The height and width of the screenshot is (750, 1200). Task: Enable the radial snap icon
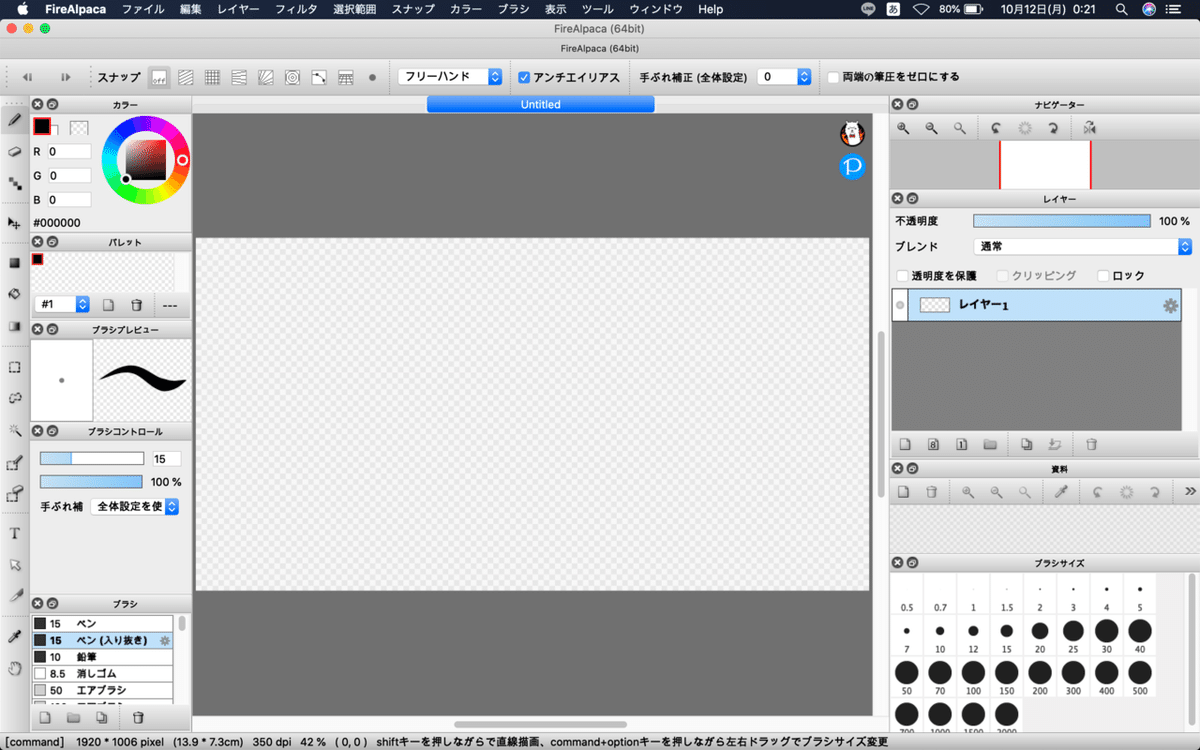coord(266,77)
